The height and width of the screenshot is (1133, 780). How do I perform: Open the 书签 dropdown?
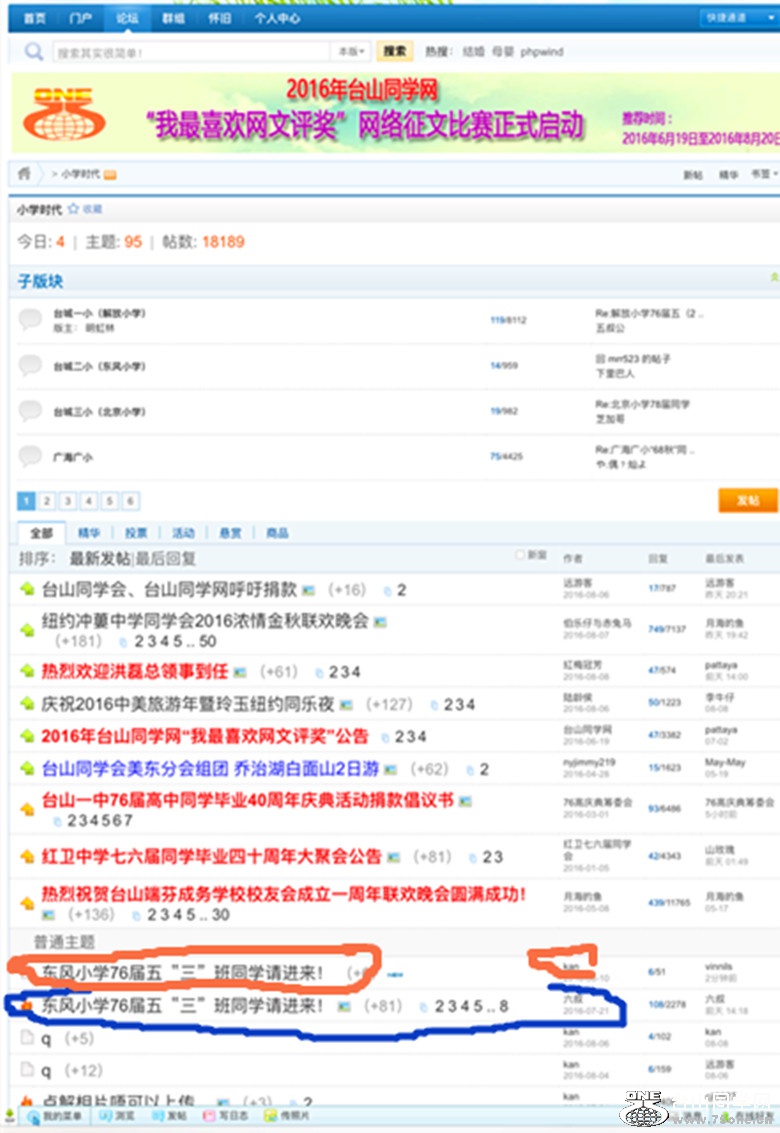pos(762,174)
